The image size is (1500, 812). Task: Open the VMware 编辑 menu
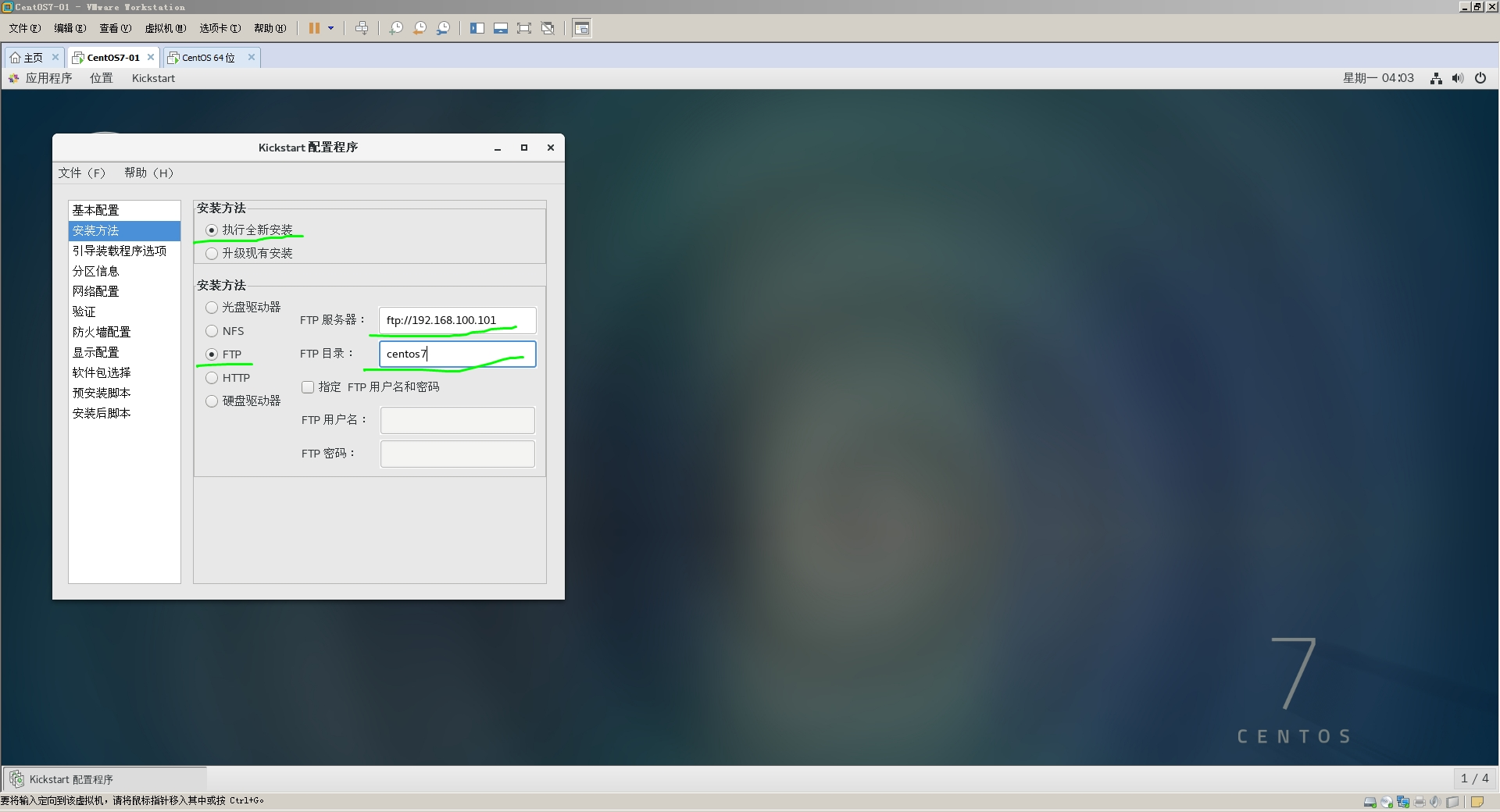(x=70, y=28)
